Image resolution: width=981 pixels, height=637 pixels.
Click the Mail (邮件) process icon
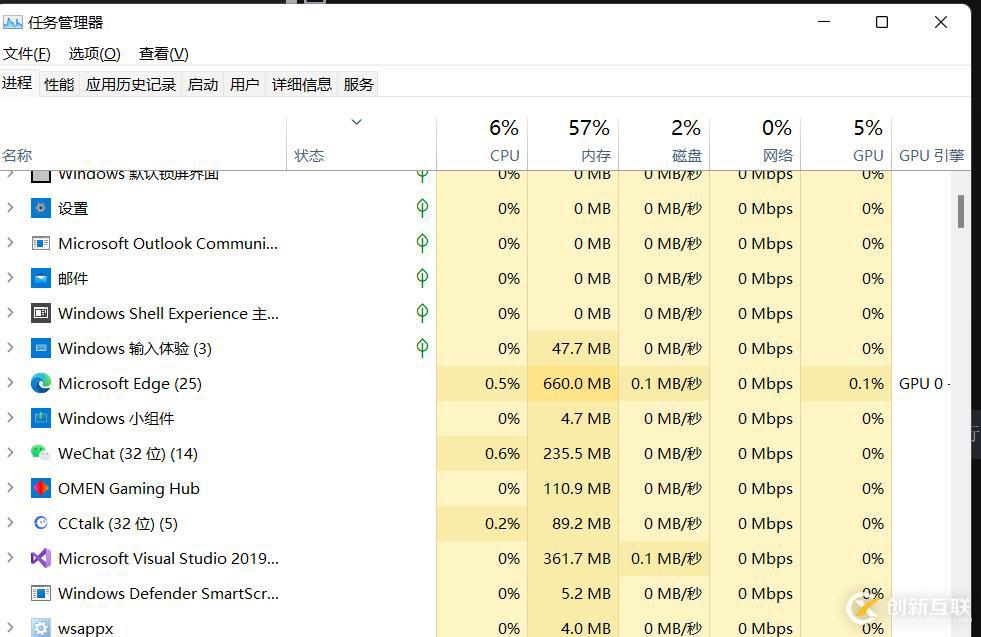point(41,278)
